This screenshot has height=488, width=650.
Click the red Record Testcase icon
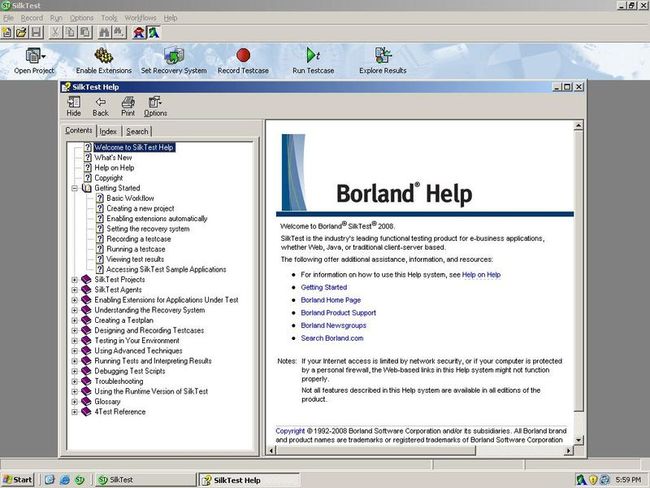coord(243,55)
